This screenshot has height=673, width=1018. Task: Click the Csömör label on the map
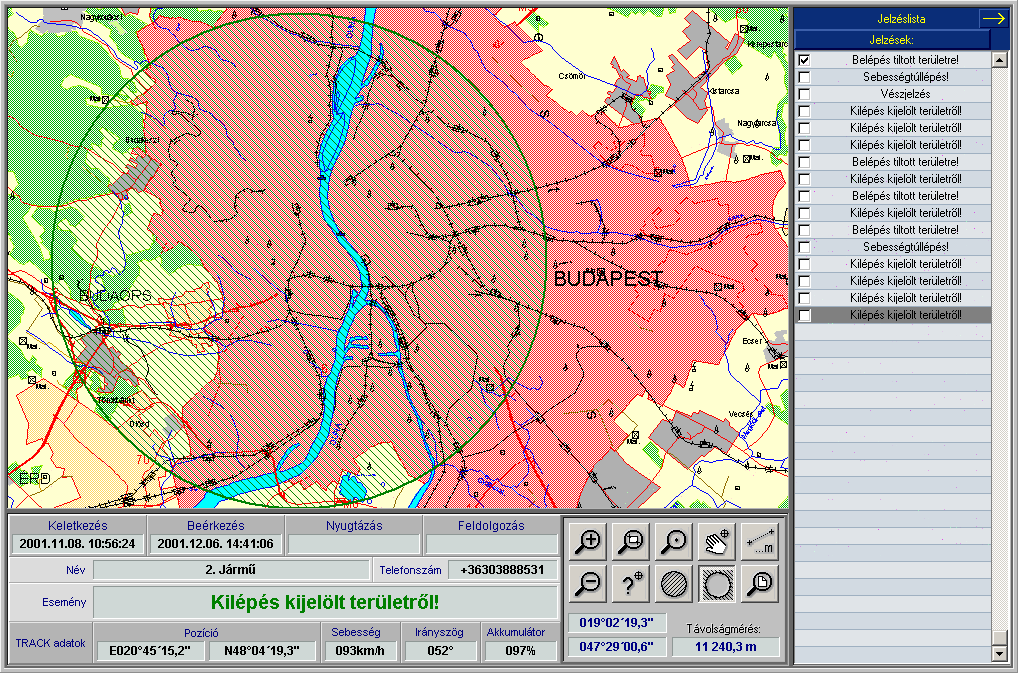(x=571, y=76)
